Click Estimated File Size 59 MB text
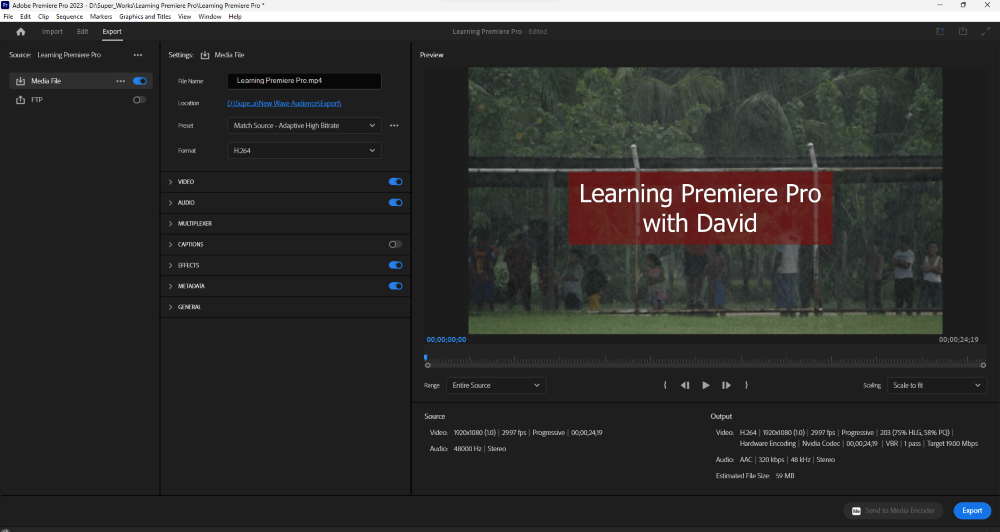The width and height of the screenshot is (1000, 532). (x=755, y=476)
